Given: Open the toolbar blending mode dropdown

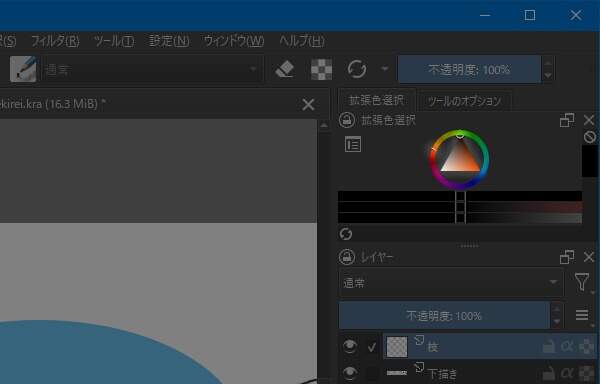Looking at the screenshot, I should (152, 69).
